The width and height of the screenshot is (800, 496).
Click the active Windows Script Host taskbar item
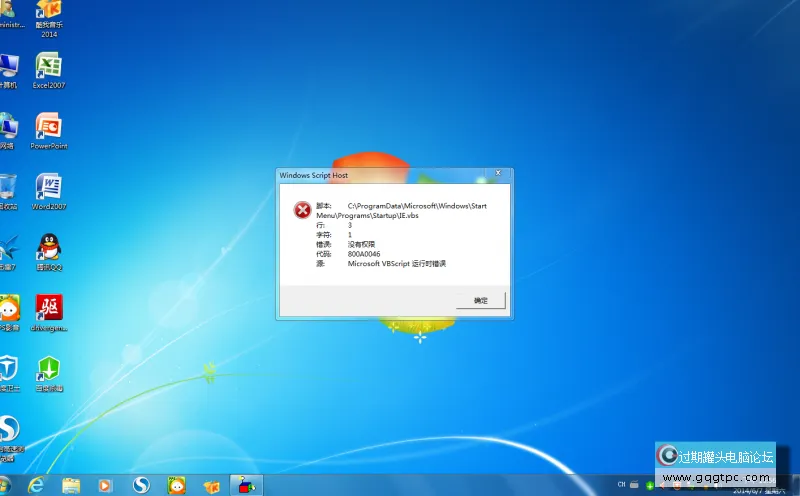[x=245, y=485]
